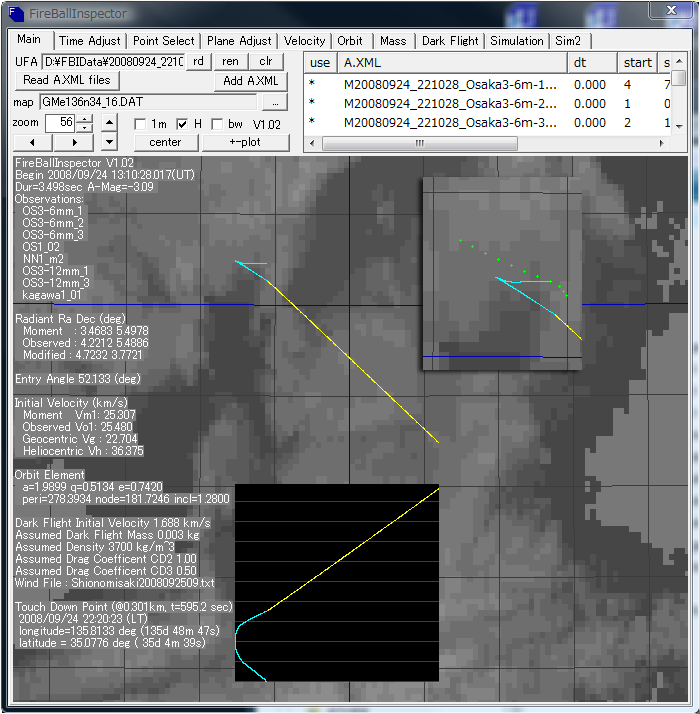Switch to the Dark Flight tab
Viewport: 700px width, 714px height.
(449, 41)
